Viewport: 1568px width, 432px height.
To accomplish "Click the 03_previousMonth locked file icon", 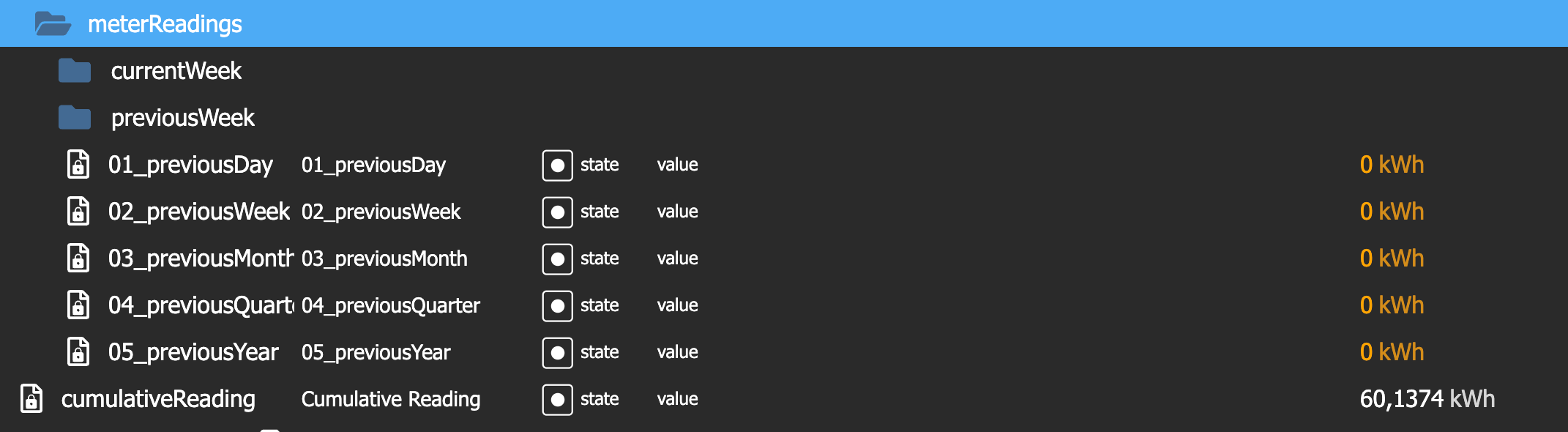I will pyautogui.click(x=78, y=258).
